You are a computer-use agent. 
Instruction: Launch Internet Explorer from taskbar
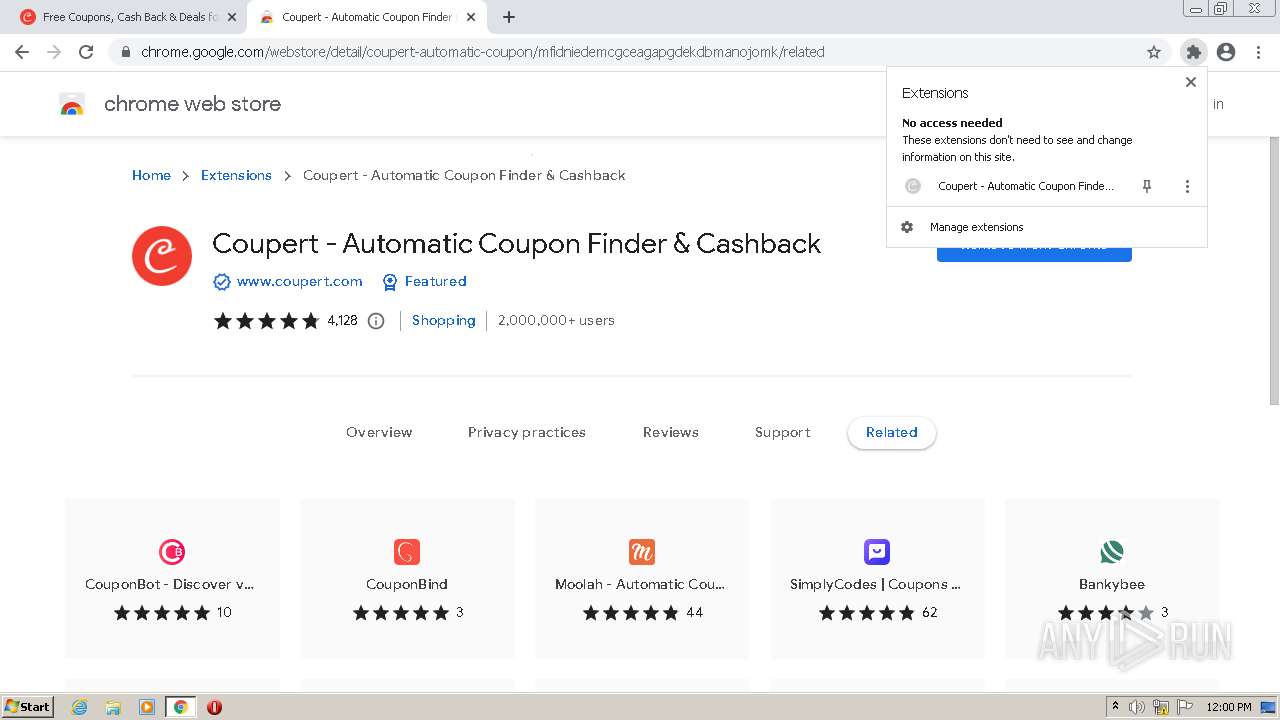pos(79,707)
